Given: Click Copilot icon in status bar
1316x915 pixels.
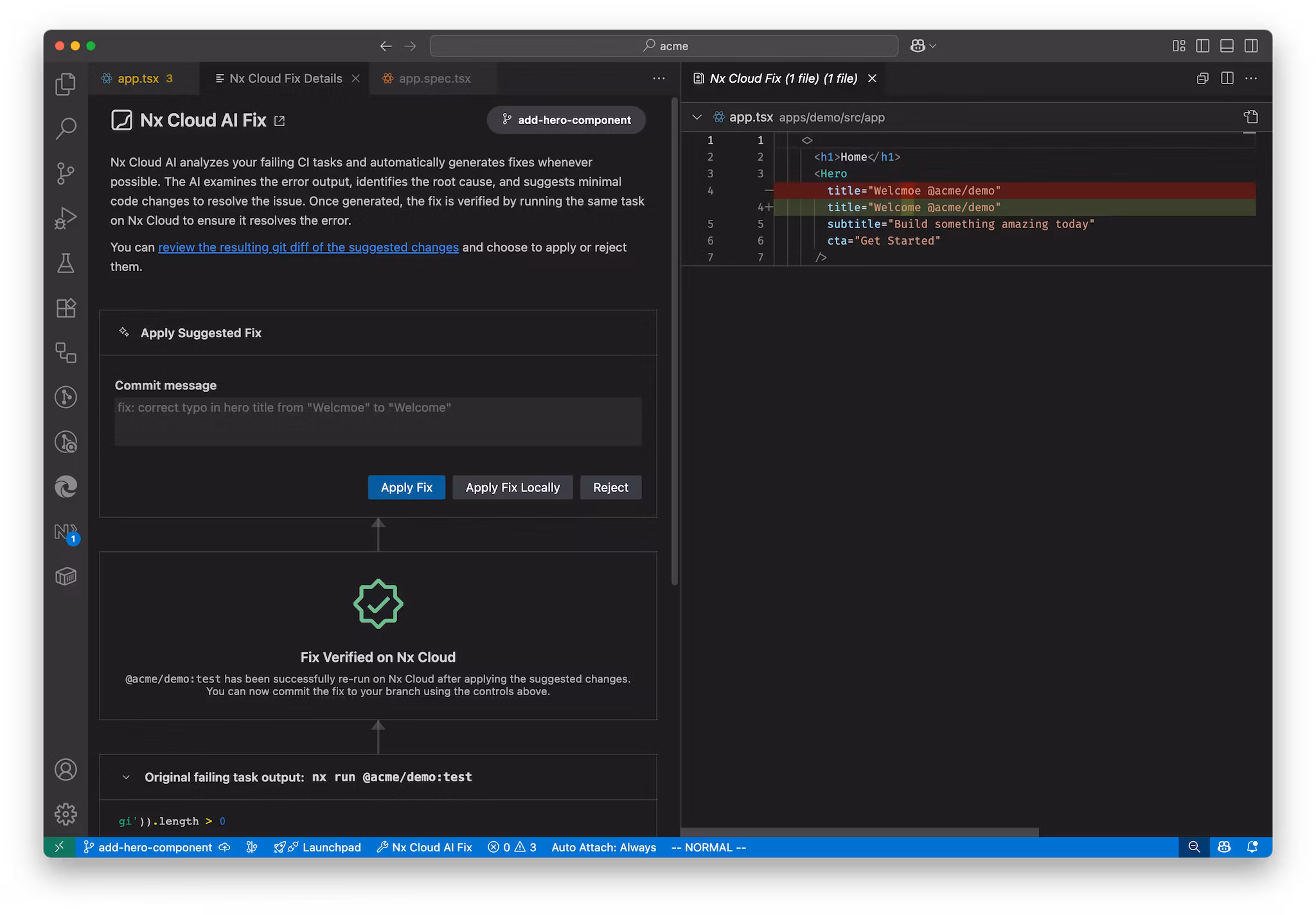Looking at the screenshot, I should point(1224,847).
